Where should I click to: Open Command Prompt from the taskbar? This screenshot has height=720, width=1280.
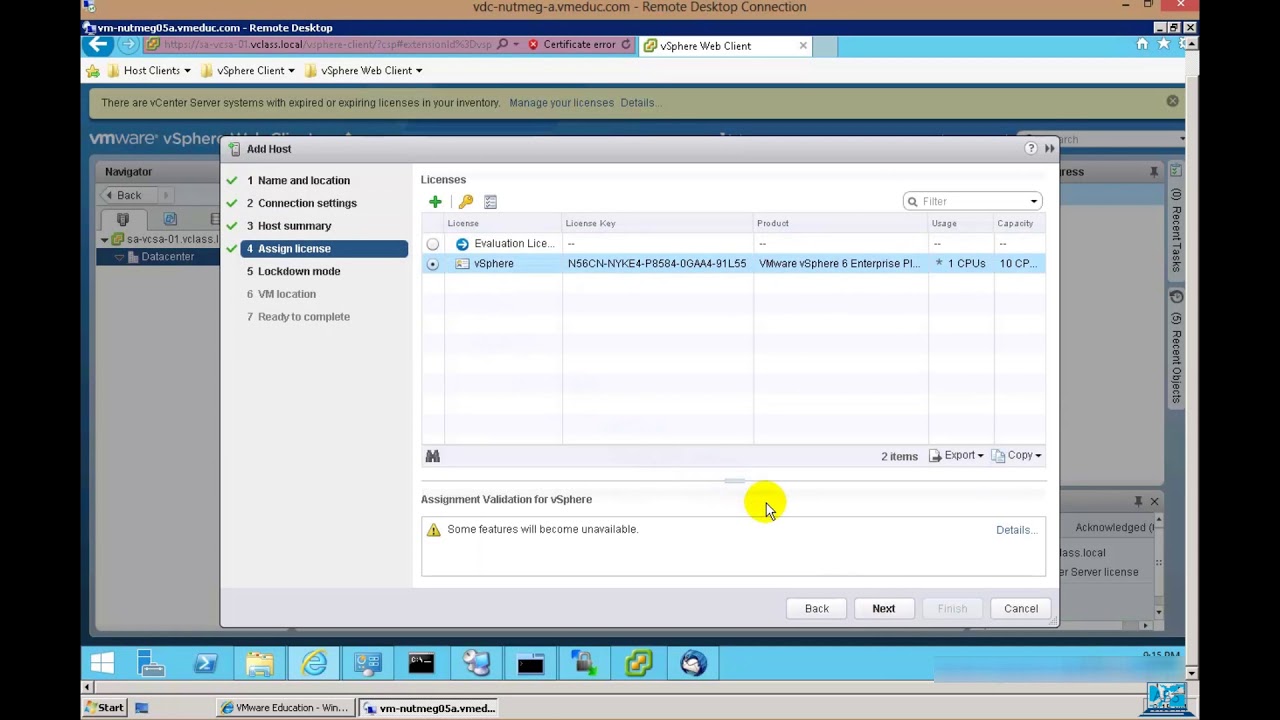[x=421, y=663]
